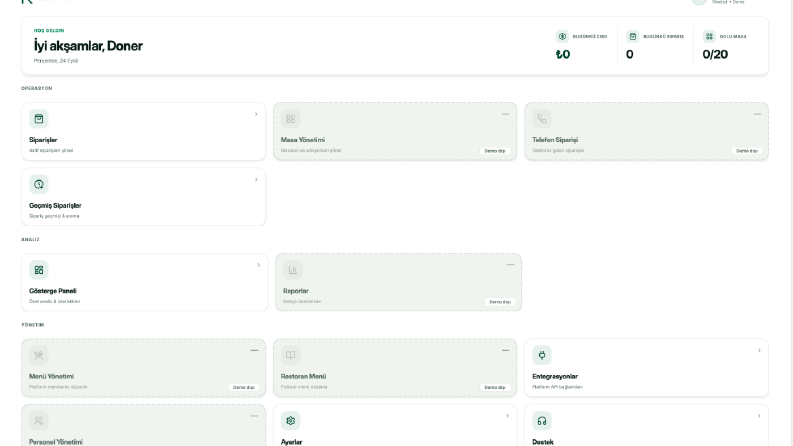Expand the Geçmiş Siparişler card chevron
This screenshot has width=793, height=446.
(x=256, y=180)
